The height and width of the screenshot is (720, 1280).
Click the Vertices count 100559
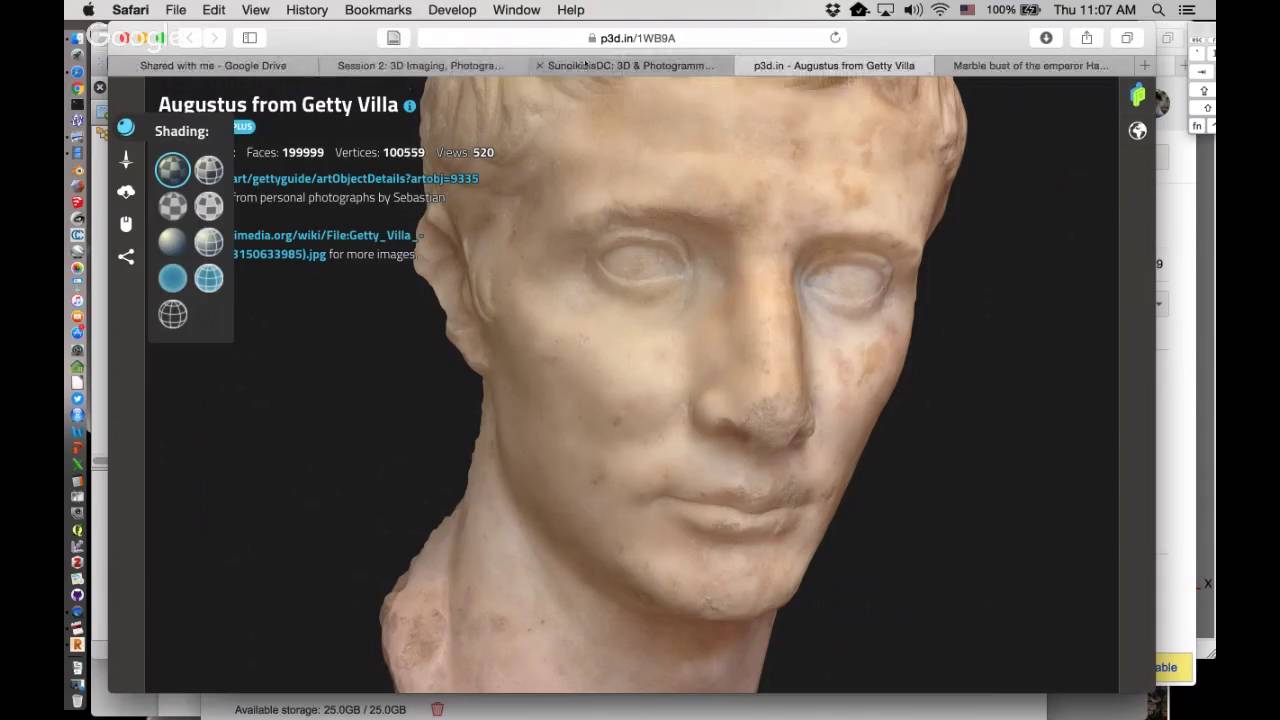pos(404,153)
